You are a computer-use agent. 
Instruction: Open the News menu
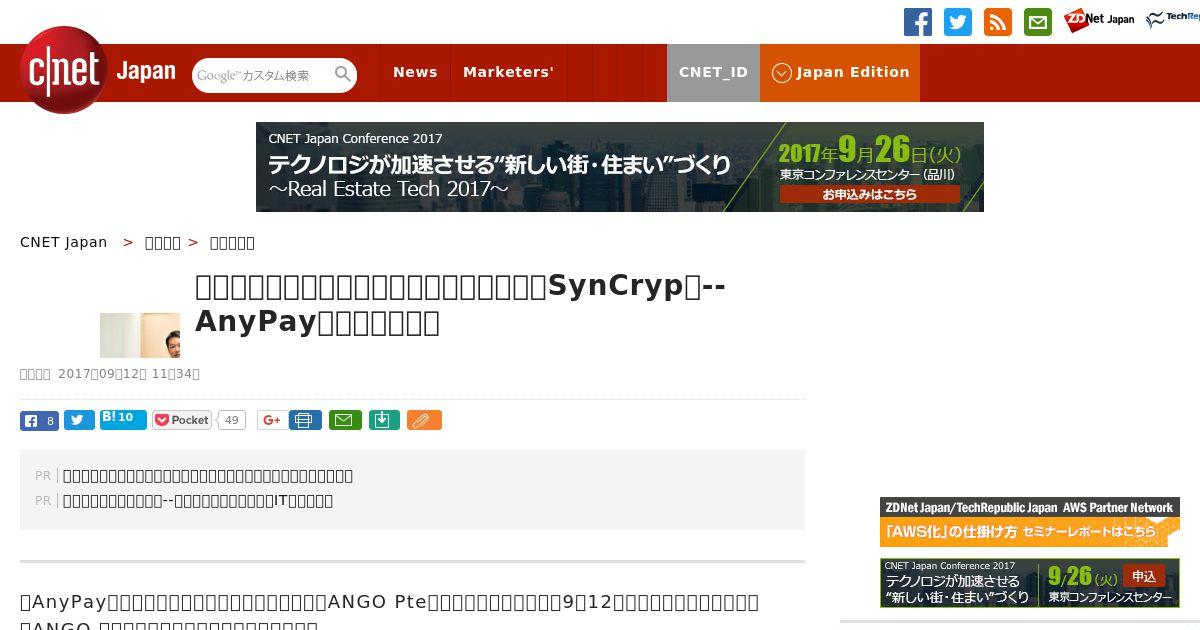tap(415, 73)
